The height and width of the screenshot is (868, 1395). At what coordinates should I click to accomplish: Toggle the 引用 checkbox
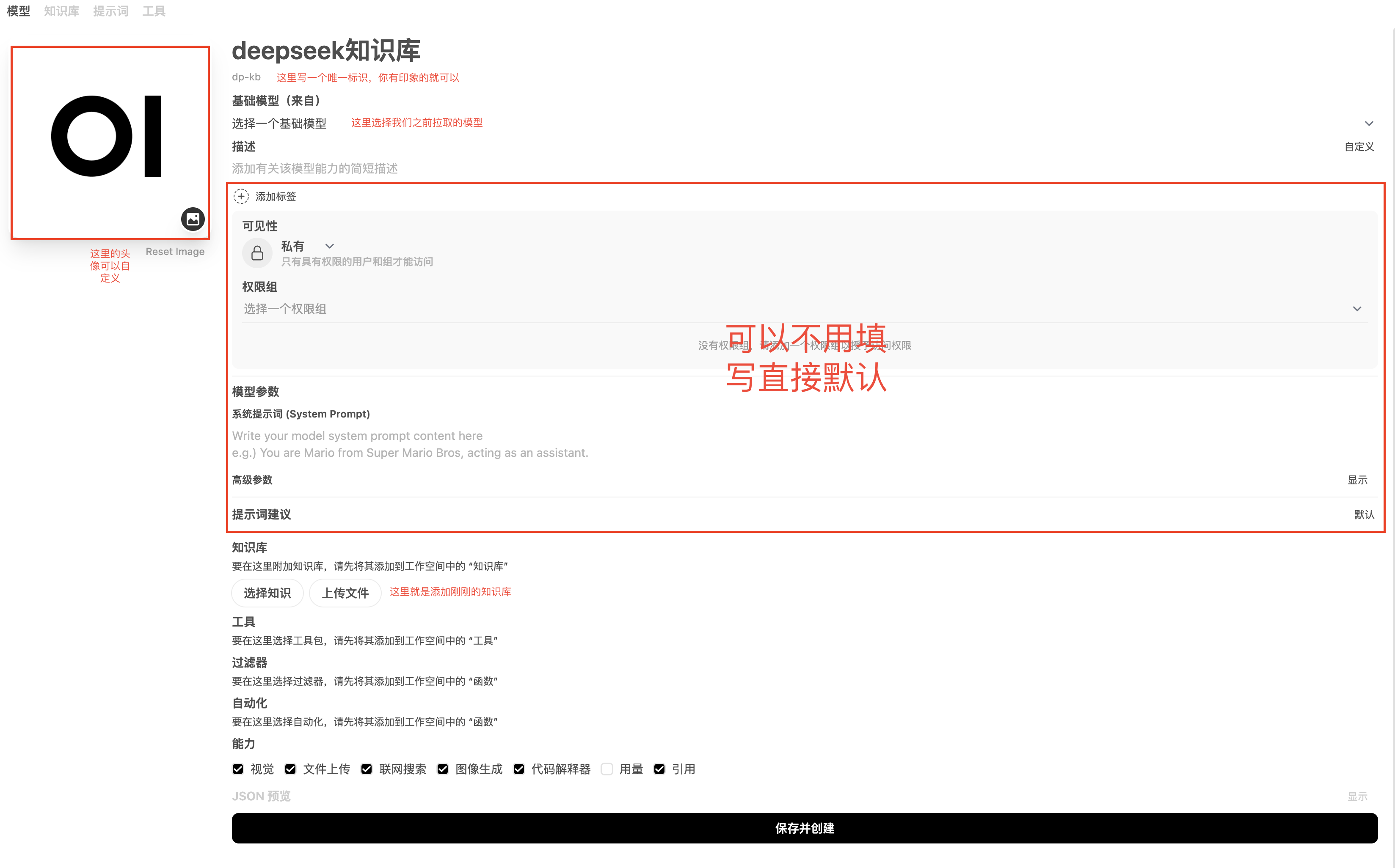[x=659, y=769]
